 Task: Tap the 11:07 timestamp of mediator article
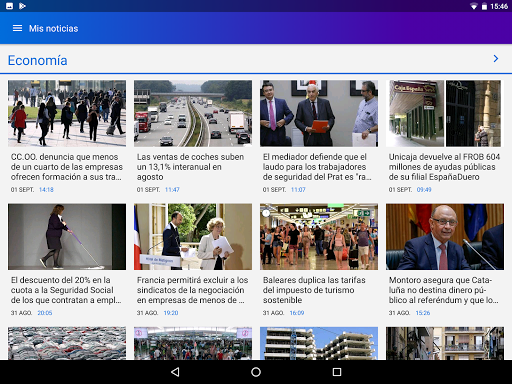(x=298, y=190)
